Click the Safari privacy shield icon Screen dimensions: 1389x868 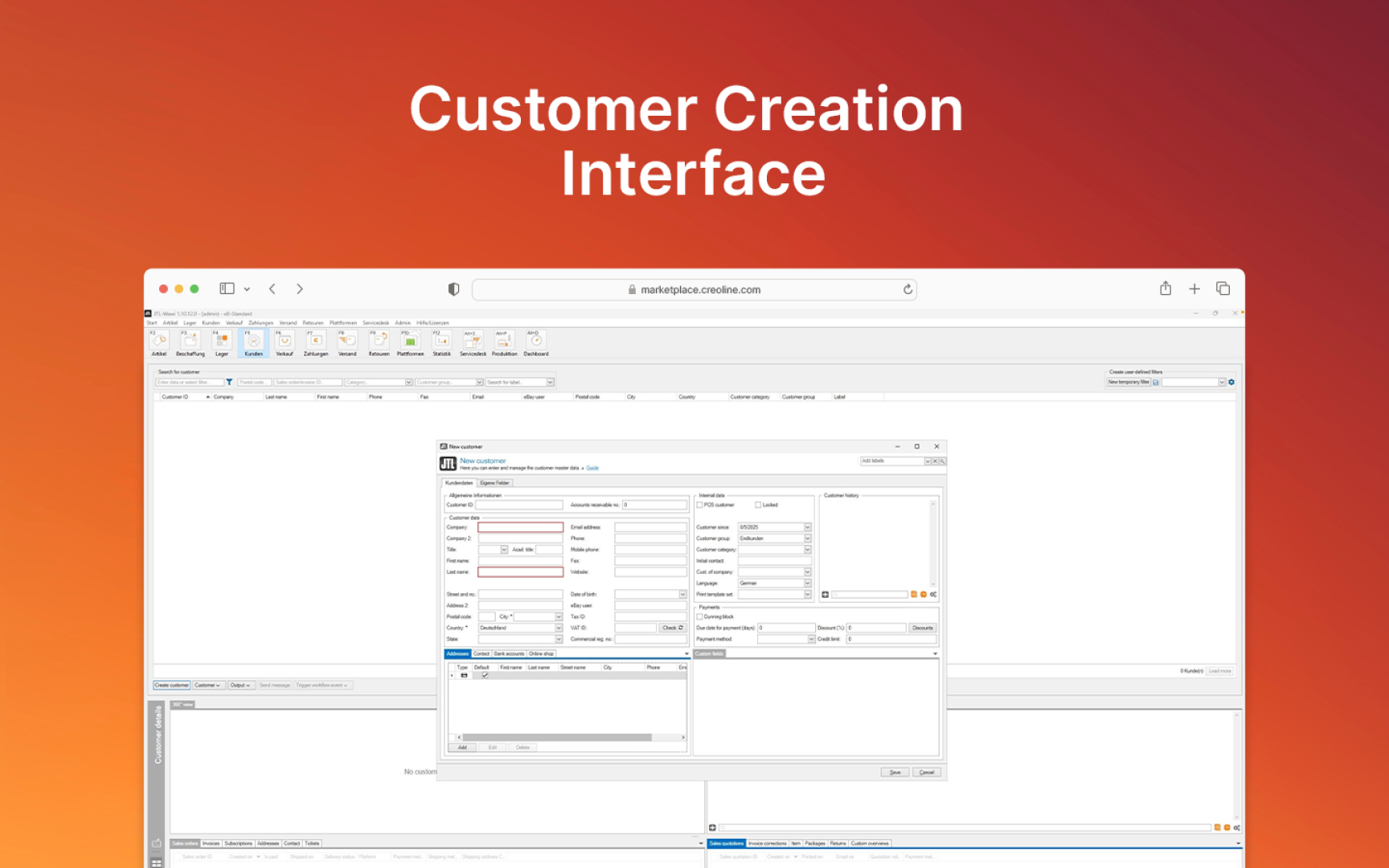[x=453, y=289]
